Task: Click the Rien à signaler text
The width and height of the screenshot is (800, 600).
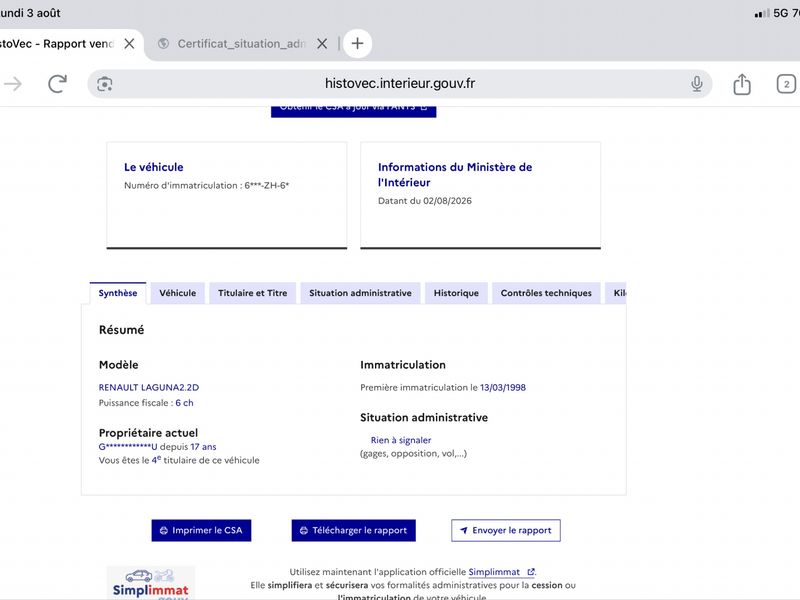Action: 401,440
